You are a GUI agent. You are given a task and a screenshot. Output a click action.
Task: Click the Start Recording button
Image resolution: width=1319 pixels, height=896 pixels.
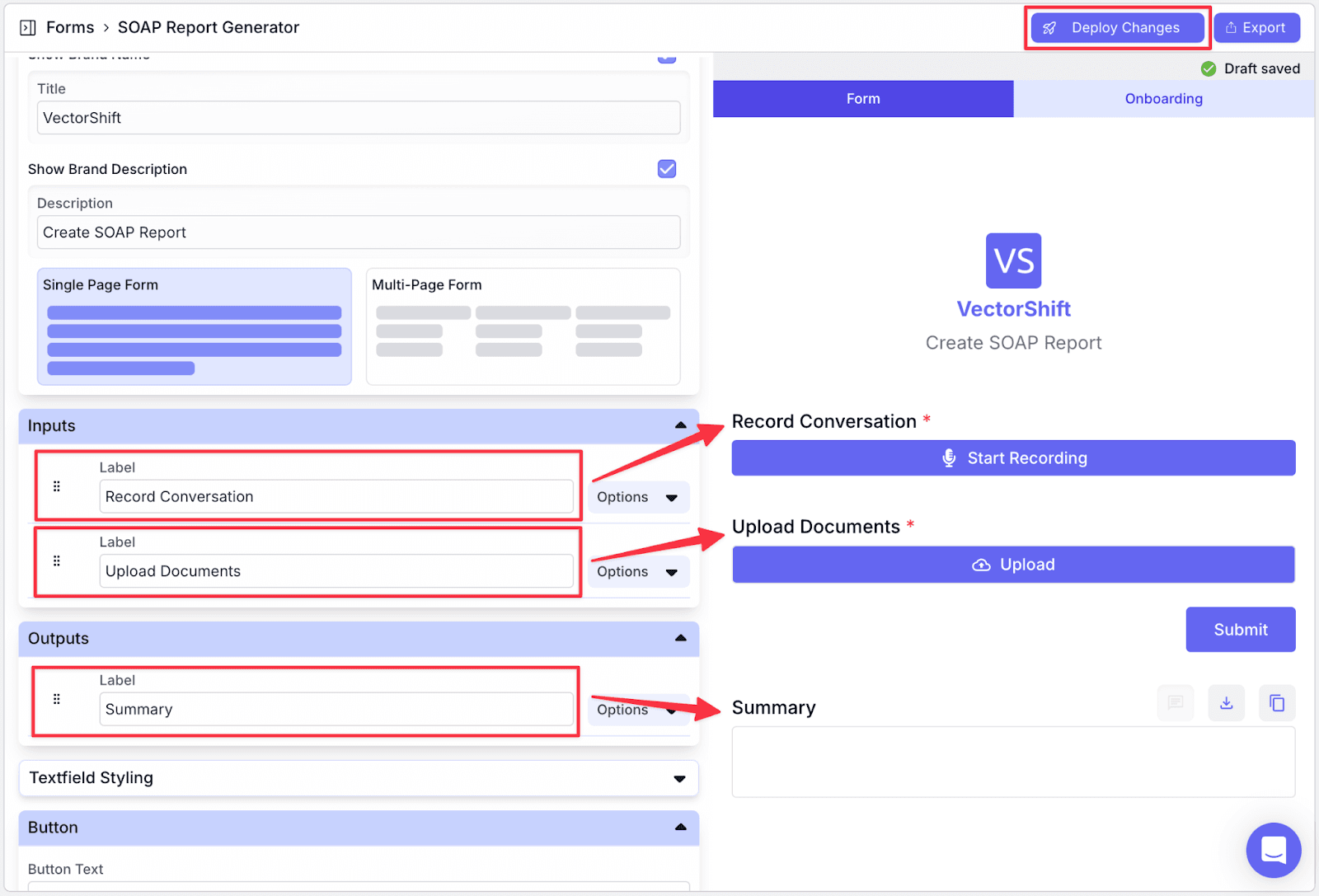1013,458
